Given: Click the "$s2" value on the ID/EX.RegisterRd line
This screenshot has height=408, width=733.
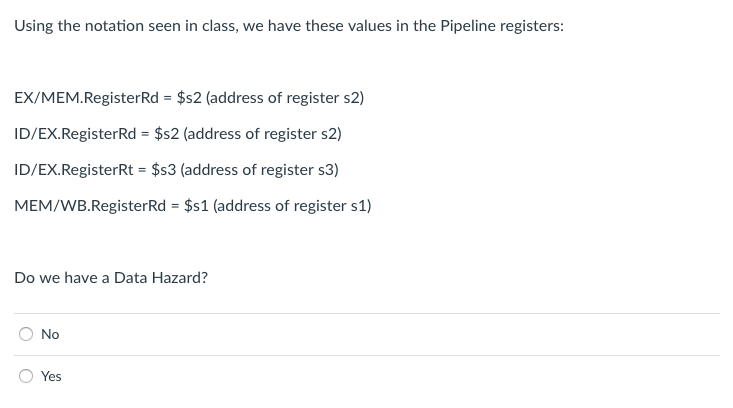Looking at the screenshot, I should coord(166,134).
